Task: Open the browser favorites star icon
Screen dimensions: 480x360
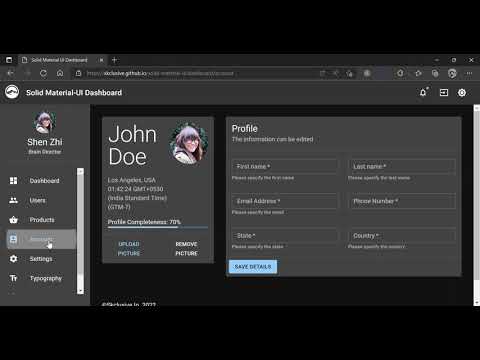Action: click(418, 73)
